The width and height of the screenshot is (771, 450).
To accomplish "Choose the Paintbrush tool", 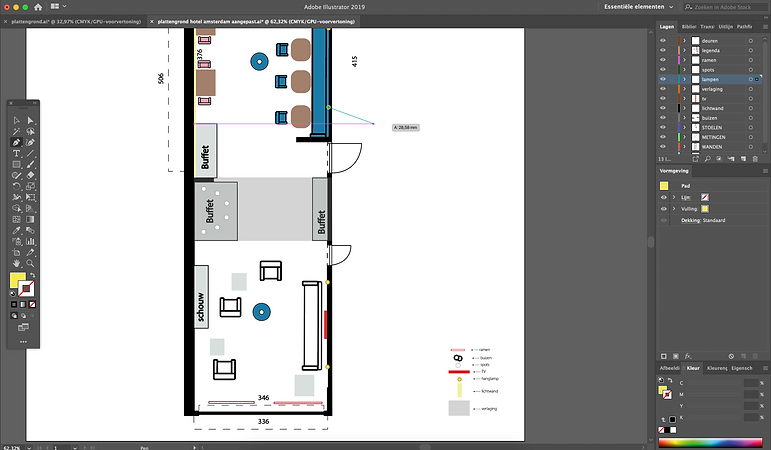I will click(x=30, y=164).
